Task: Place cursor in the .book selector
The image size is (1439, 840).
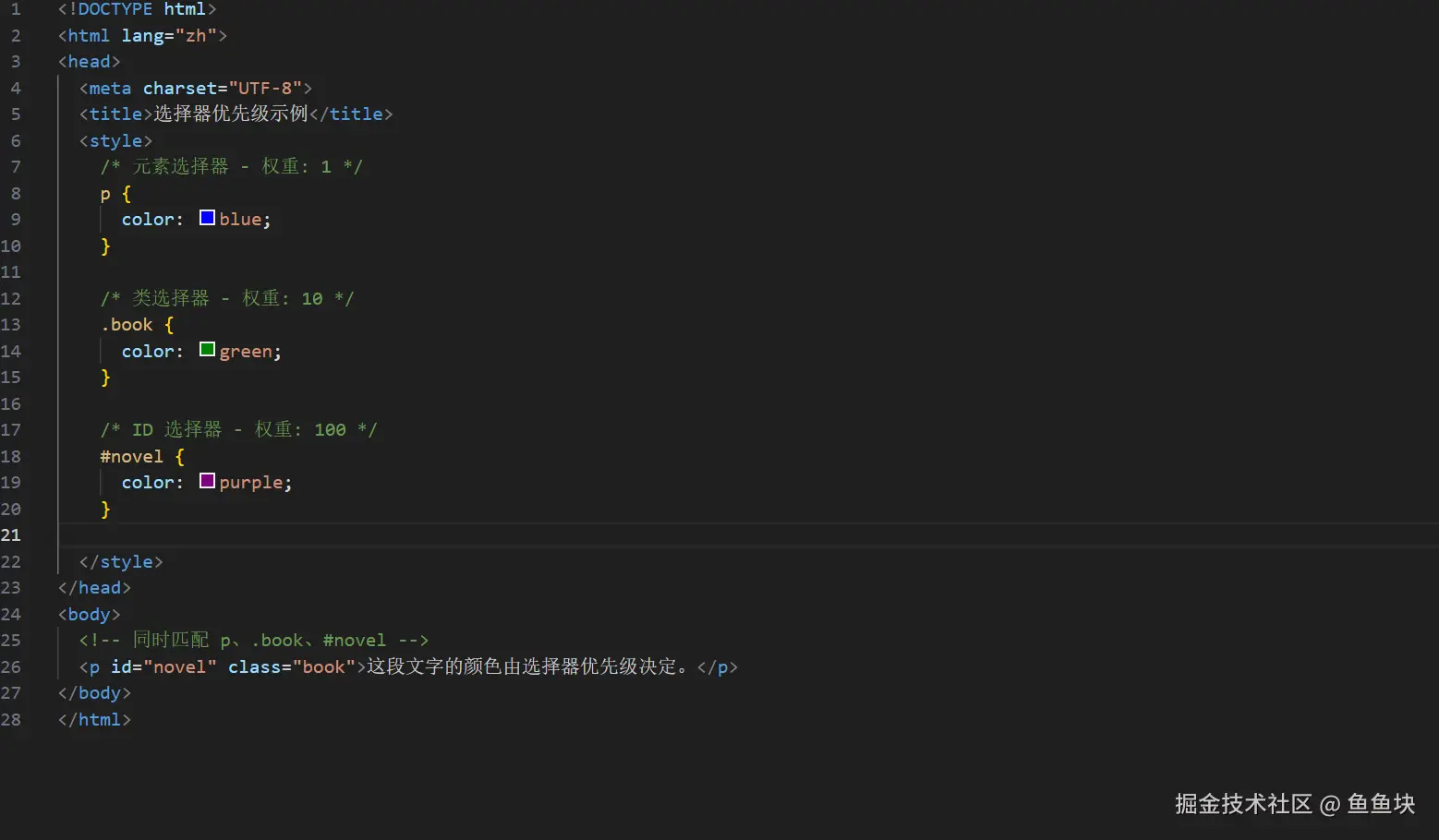Action: [x=127, y=325]
